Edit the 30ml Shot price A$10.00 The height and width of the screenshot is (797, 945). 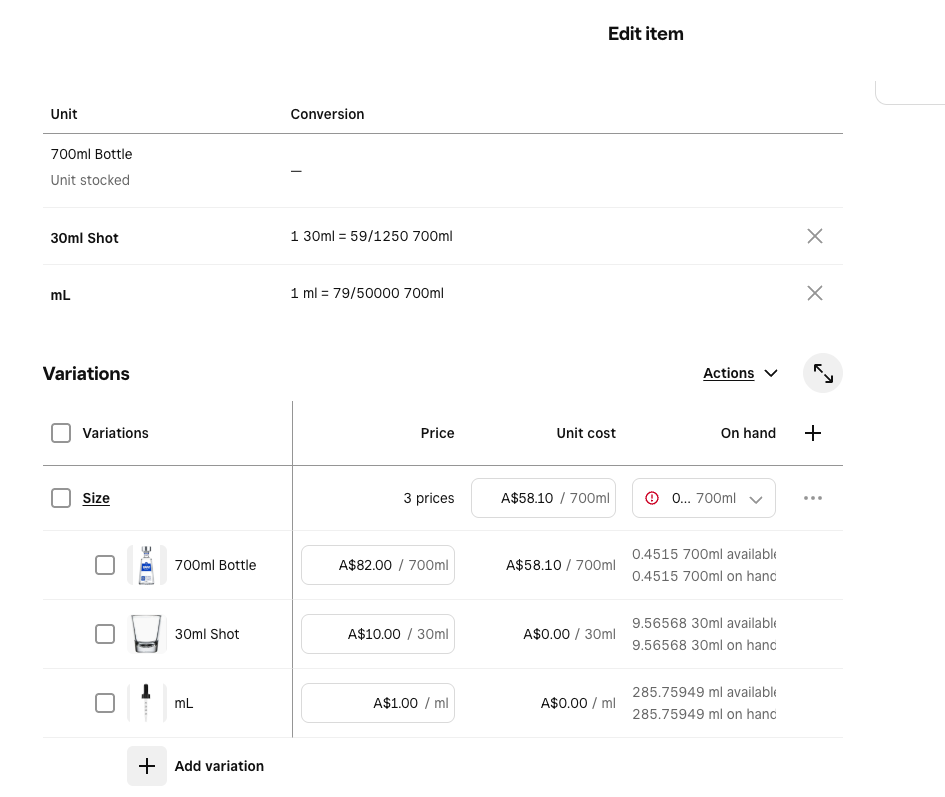[x=378, y=634]
